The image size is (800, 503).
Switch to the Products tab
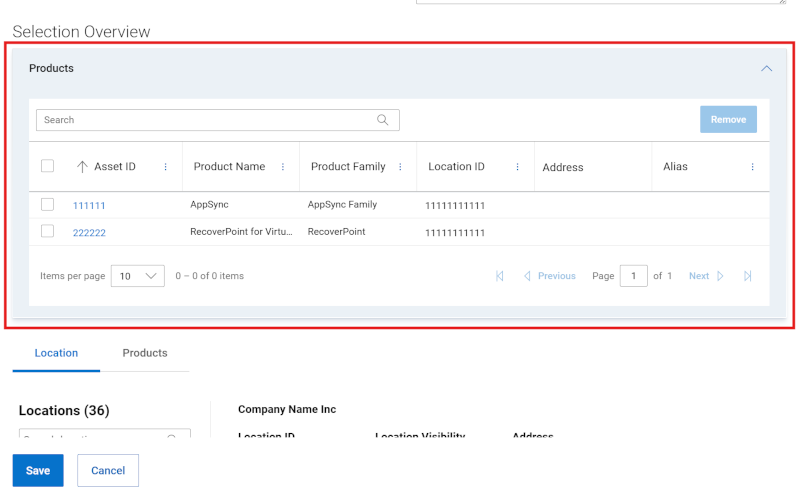145,353
